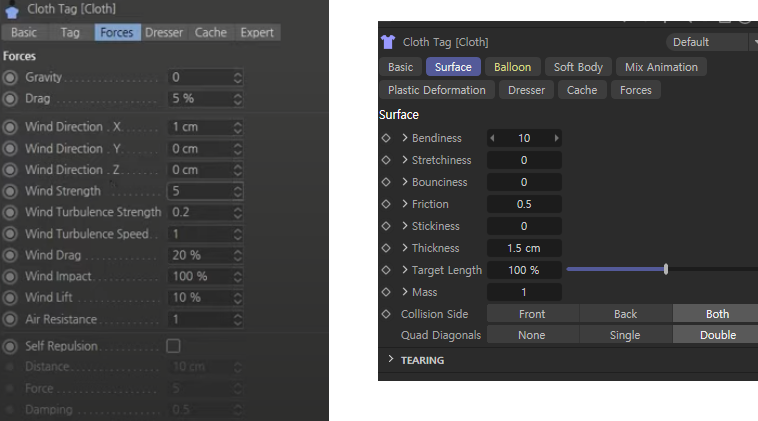758x421 pixels.
Task: Open the Balloon tab
Action: click(x=512, y=67)
